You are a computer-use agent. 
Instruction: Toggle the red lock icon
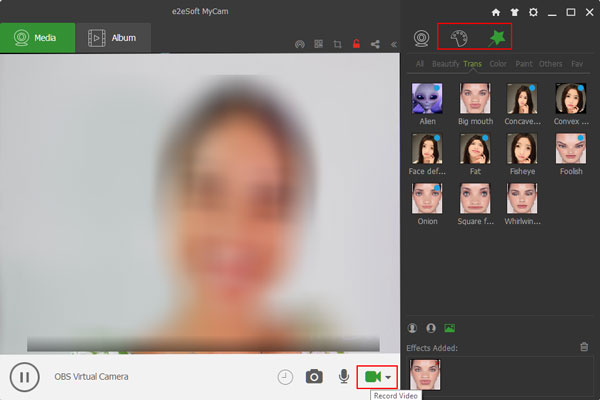(356, 44)
